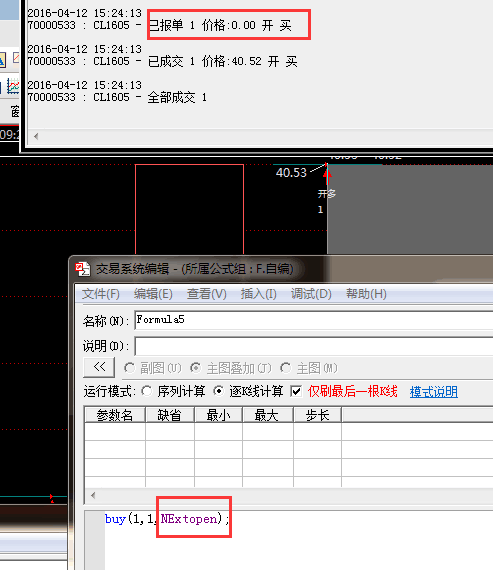Click NExtopen in the code editor
The image size is (493, 570).
pyautogui.click(x=189, y=519)
